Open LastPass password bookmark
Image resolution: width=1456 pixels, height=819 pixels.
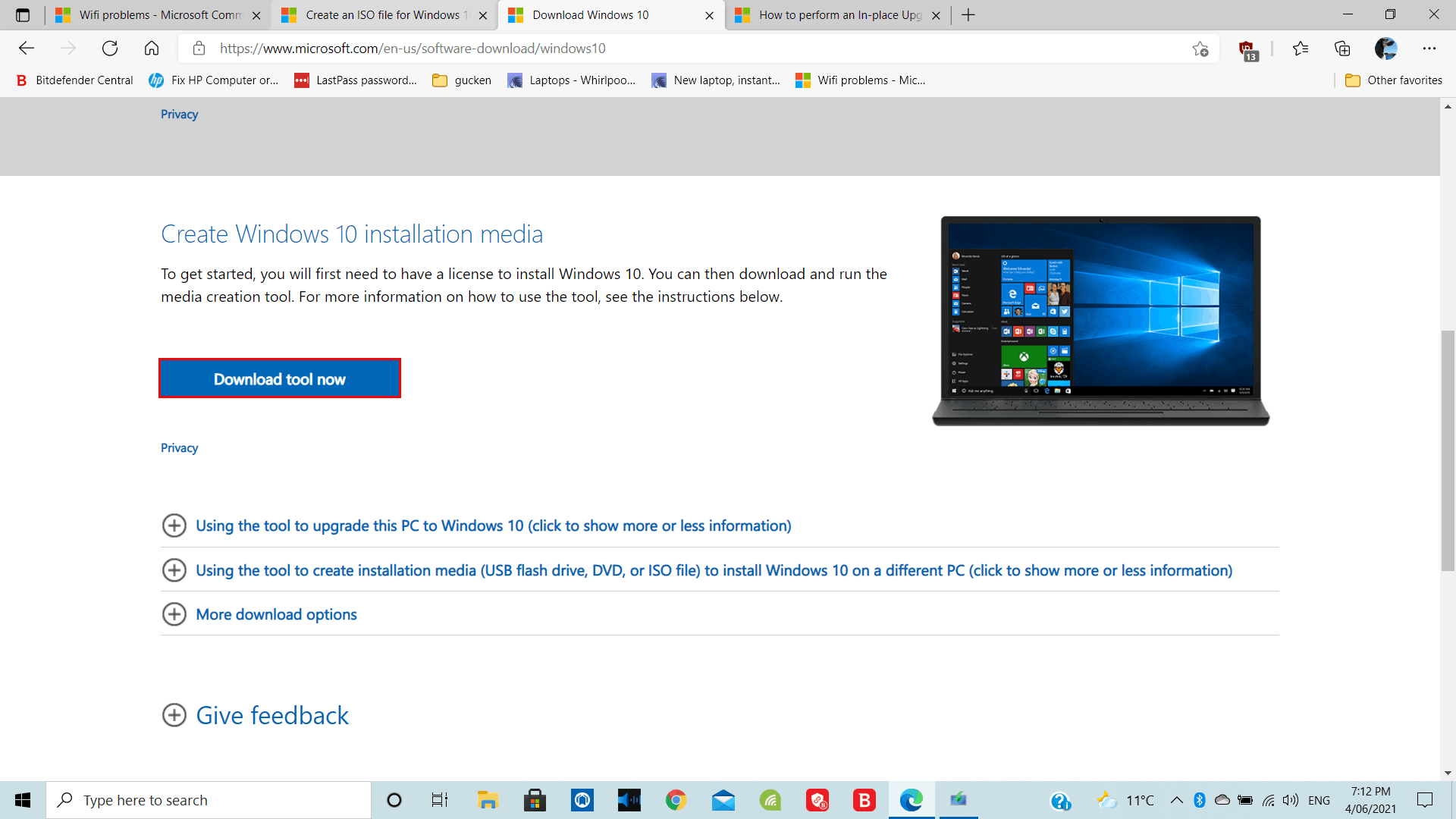[356, 80]
